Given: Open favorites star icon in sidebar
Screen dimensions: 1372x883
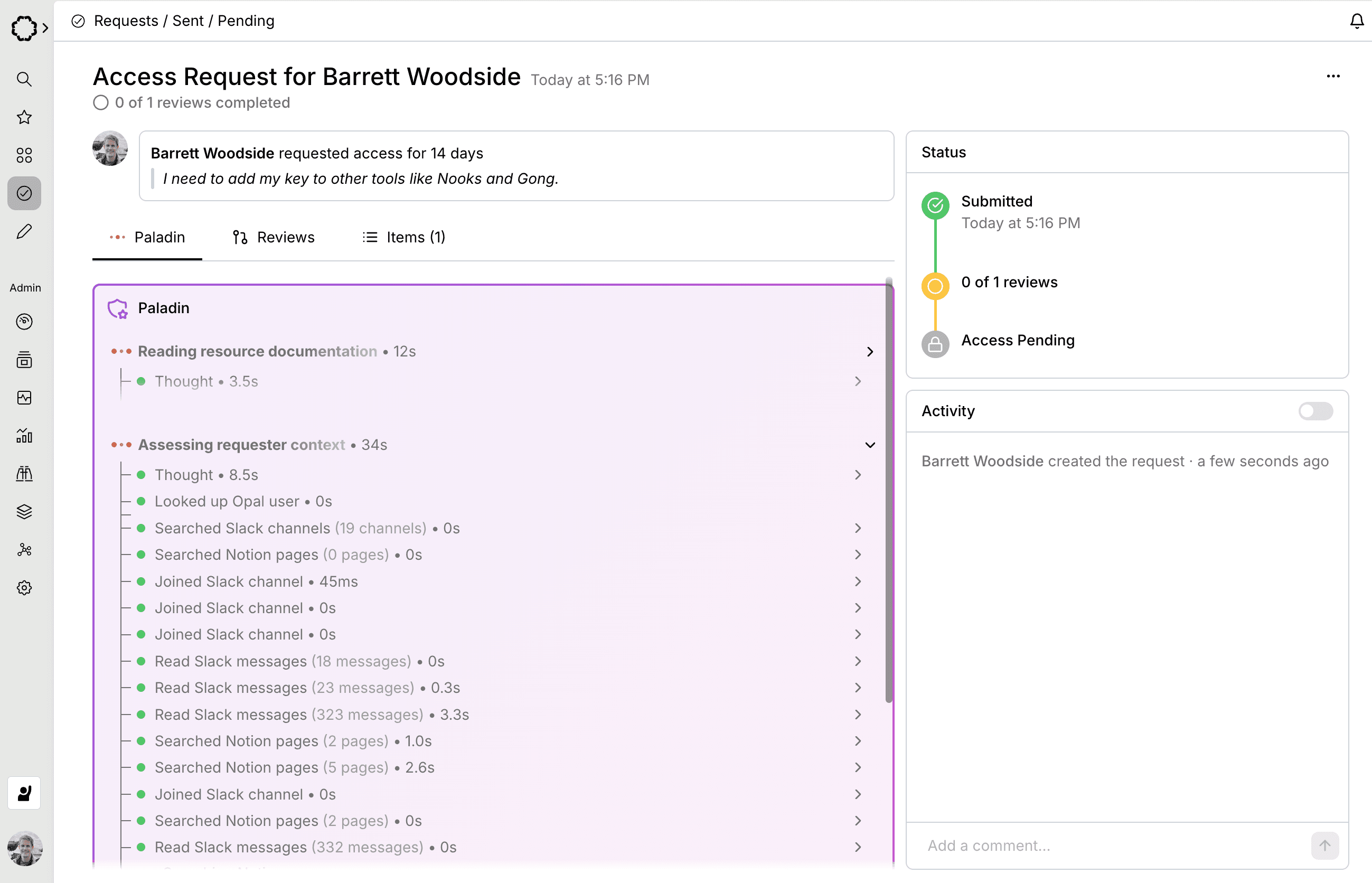Looking at the screenshot, I should (x=24, y=118).
